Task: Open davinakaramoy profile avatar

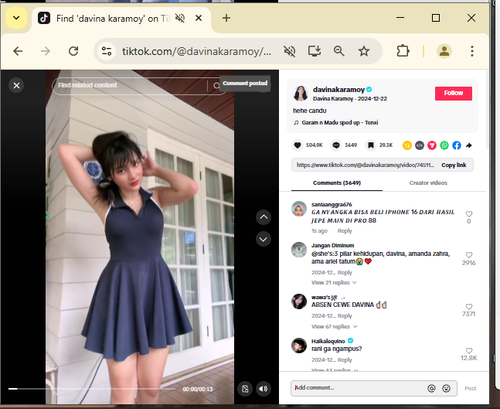Action: (300, 93)
